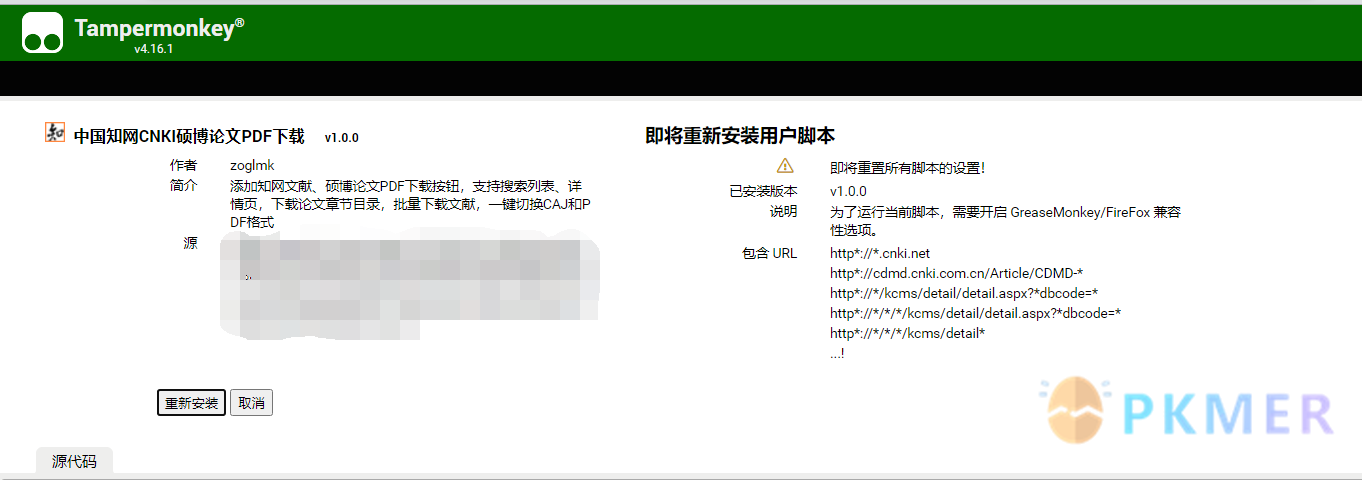Click the warning text 即将重置所有脚本的设置!
1362x480 pixels.
(x=908, y=168)
